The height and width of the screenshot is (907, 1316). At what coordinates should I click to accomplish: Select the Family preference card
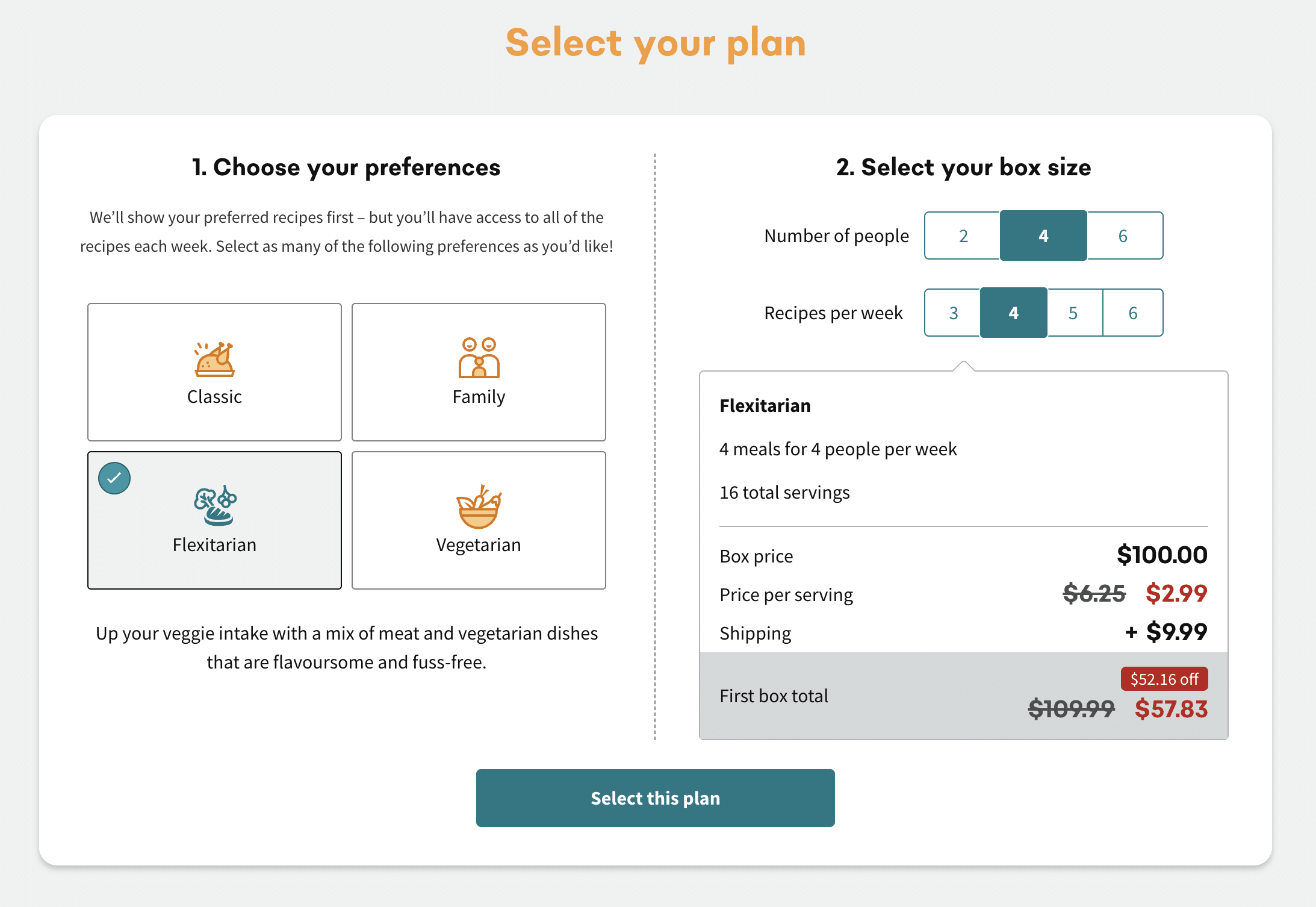point(479,372)
